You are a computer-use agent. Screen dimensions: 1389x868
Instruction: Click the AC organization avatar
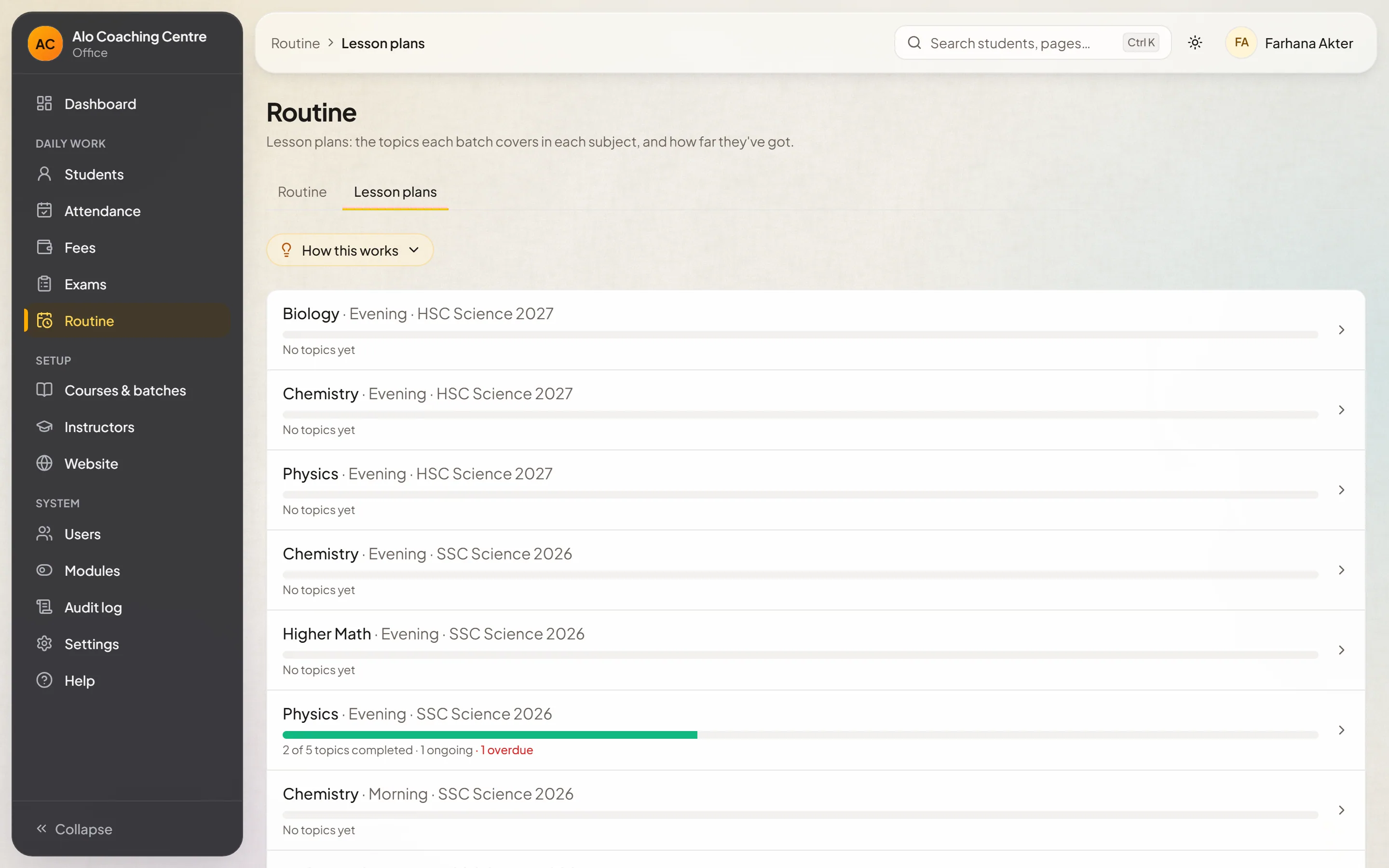[x=45, y=43]
